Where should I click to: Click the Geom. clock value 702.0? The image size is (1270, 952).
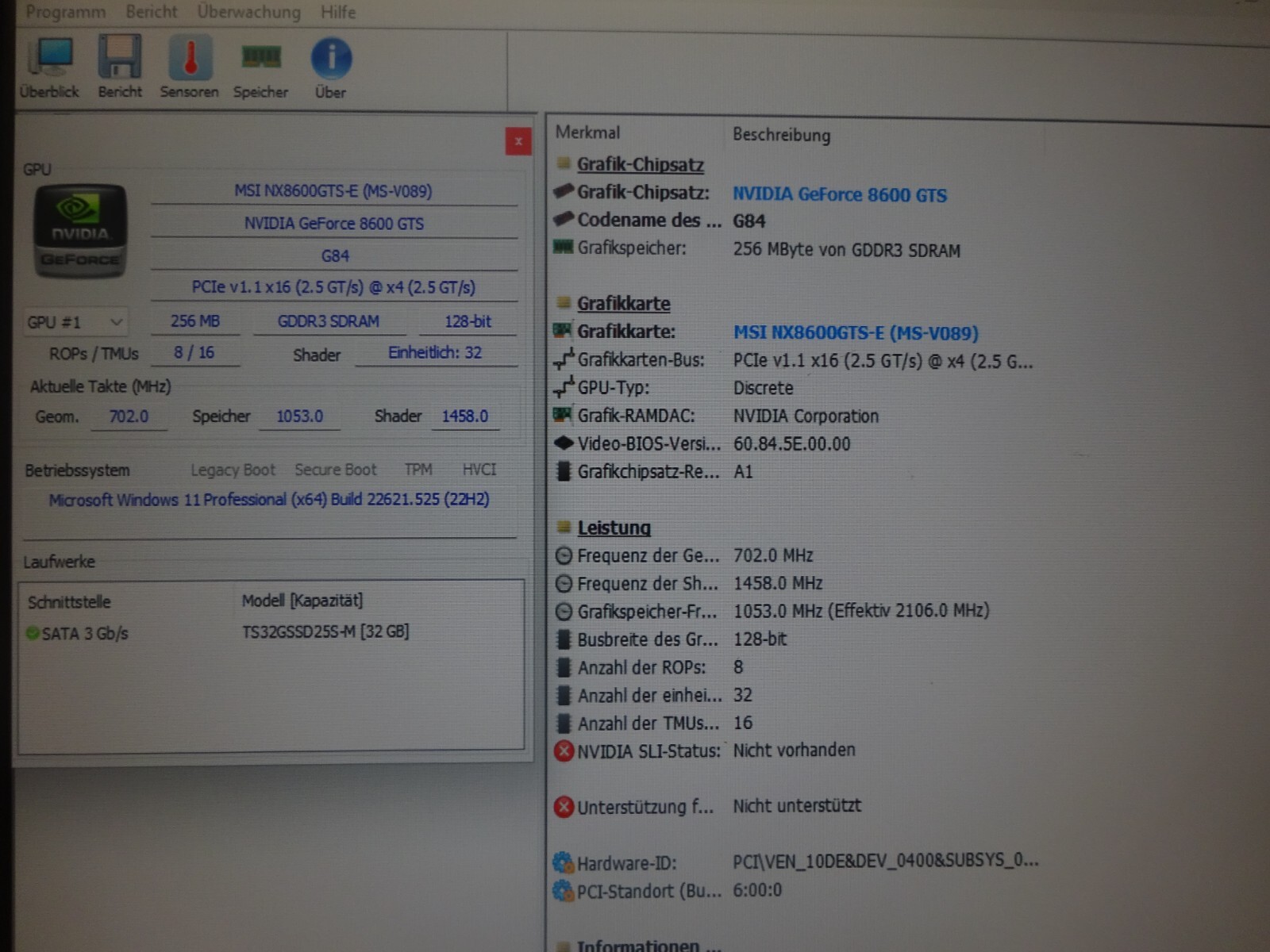coord(129,416)
